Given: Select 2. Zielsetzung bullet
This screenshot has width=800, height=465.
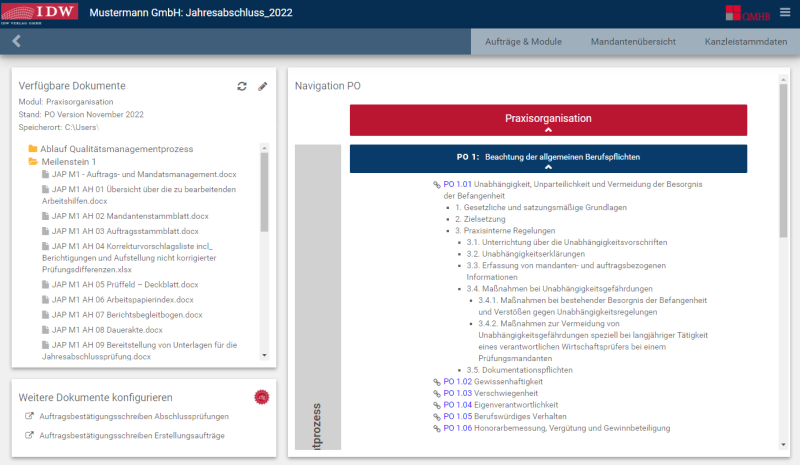Looking at the screenshot, I should (x=480, y=219).
